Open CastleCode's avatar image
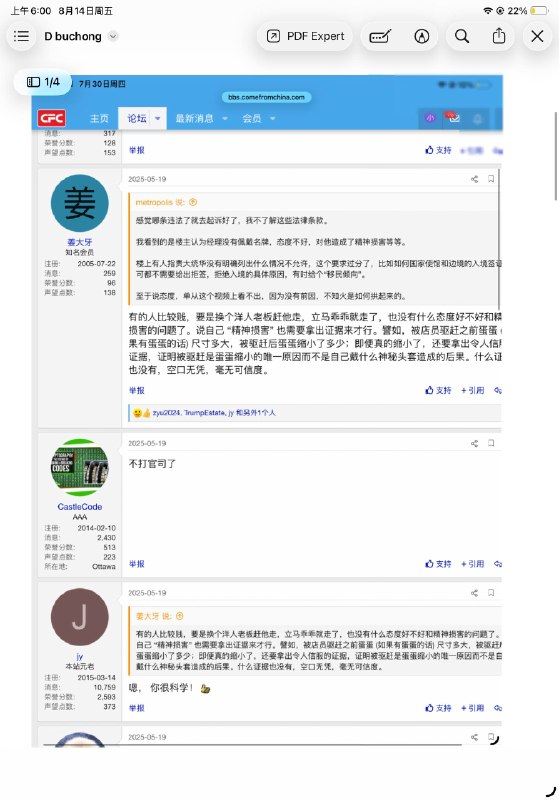Image resolution: width=559 pixels, height=800 pixels. [x=80, y=468]
